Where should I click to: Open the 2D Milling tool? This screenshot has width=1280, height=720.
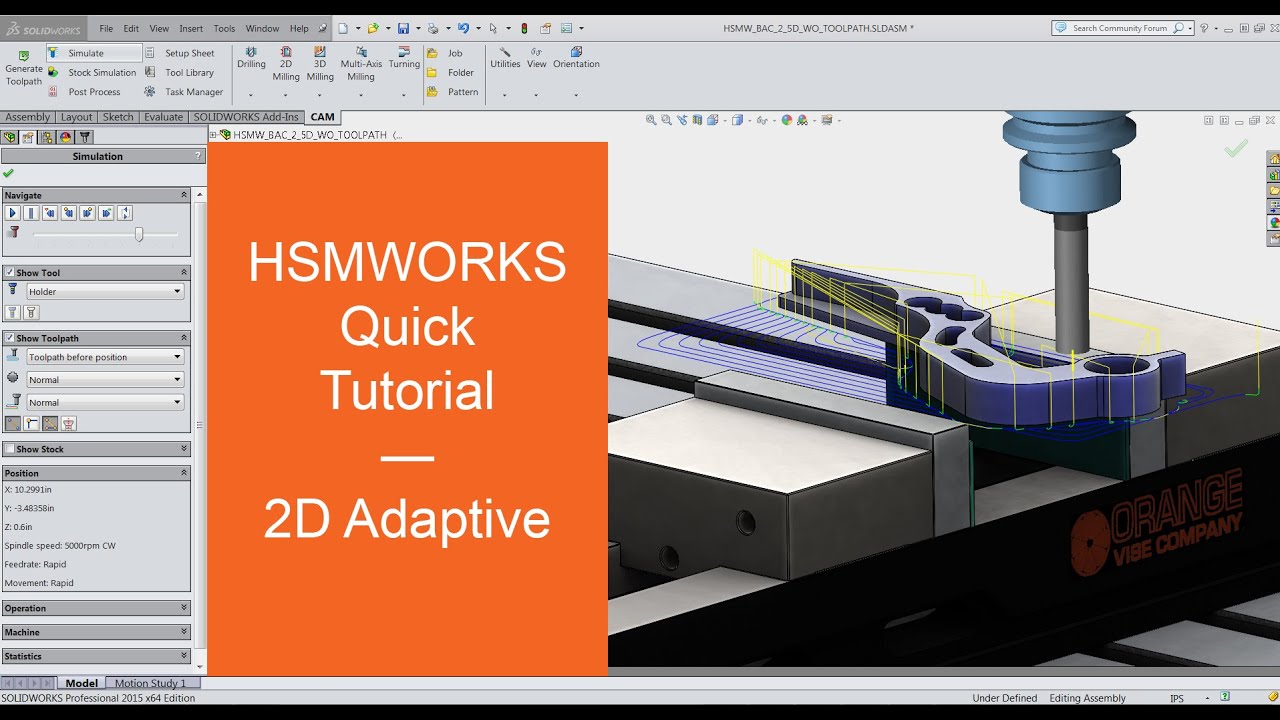click(286, 63)
